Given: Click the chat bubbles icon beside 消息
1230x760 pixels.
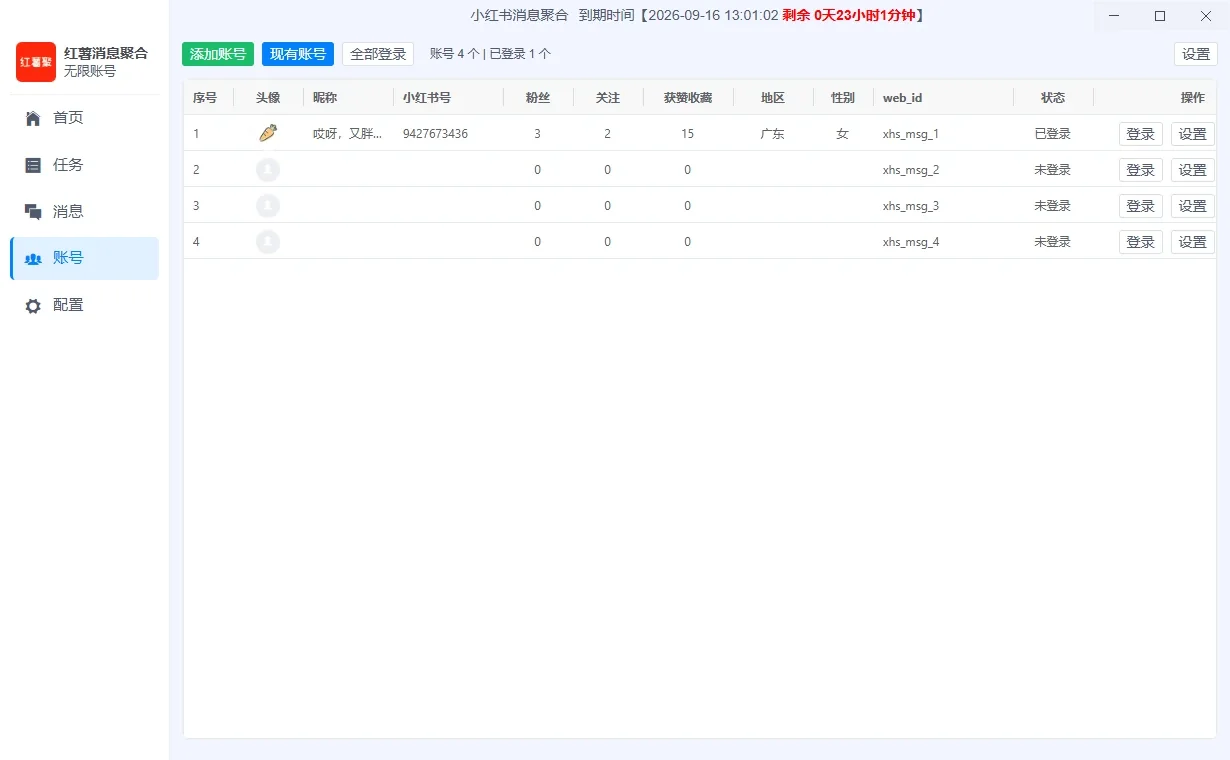Looking at the screenshot, I should coord(33,211).
